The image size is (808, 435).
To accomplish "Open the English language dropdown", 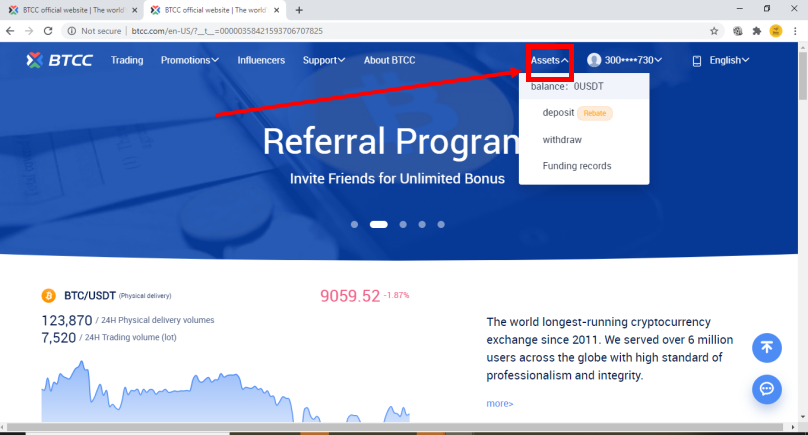I will 729,60.
